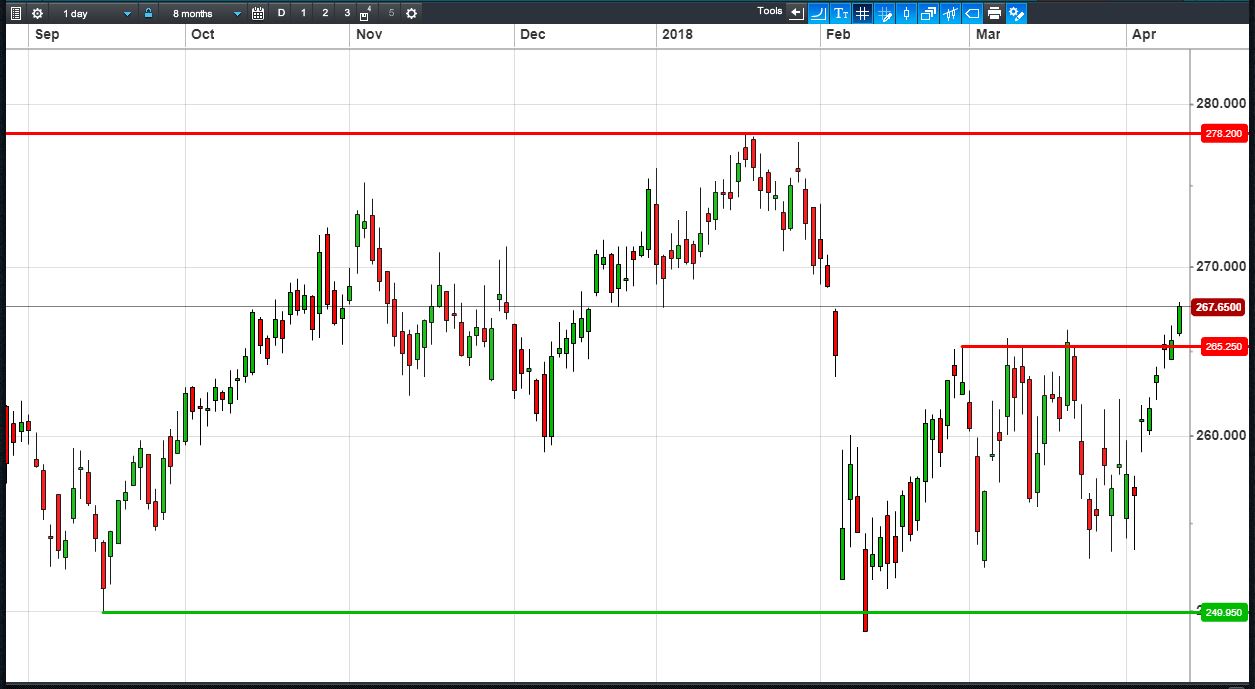
Task: Select the green support line at 249.950
Action: [650, 612]
